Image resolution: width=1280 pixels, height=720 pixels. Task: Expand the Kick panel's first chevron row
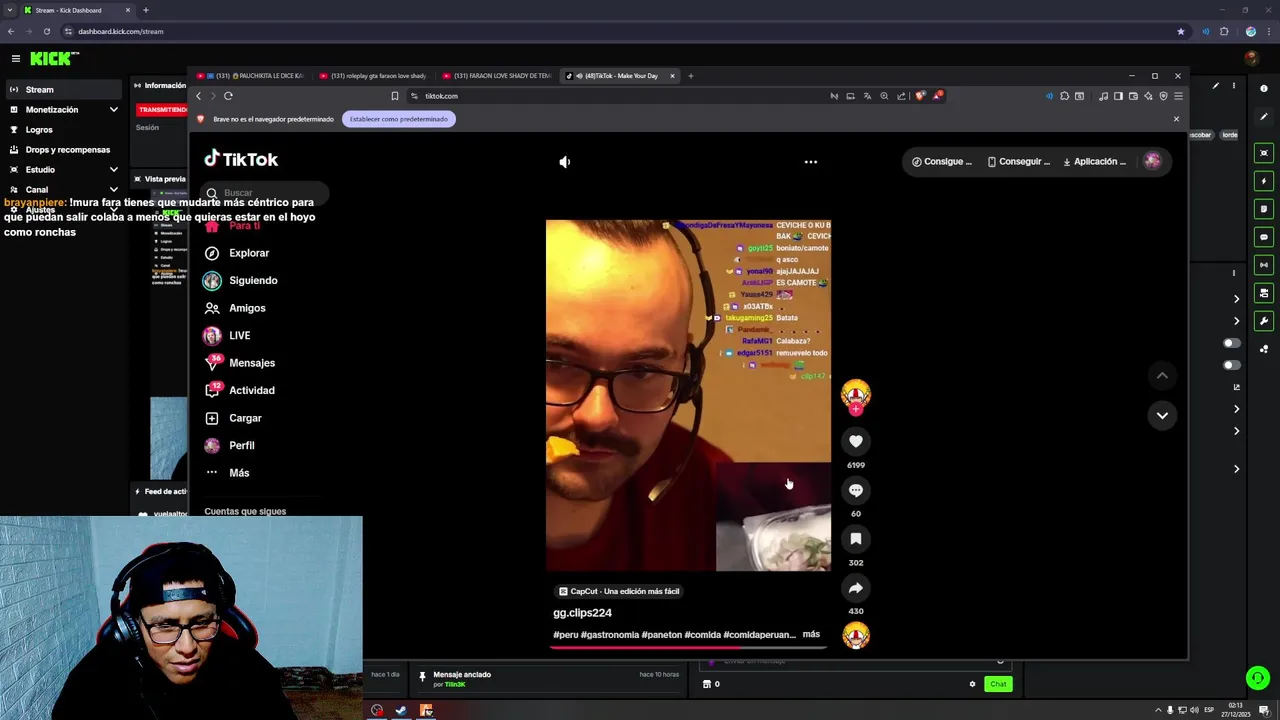[1236, 299]
